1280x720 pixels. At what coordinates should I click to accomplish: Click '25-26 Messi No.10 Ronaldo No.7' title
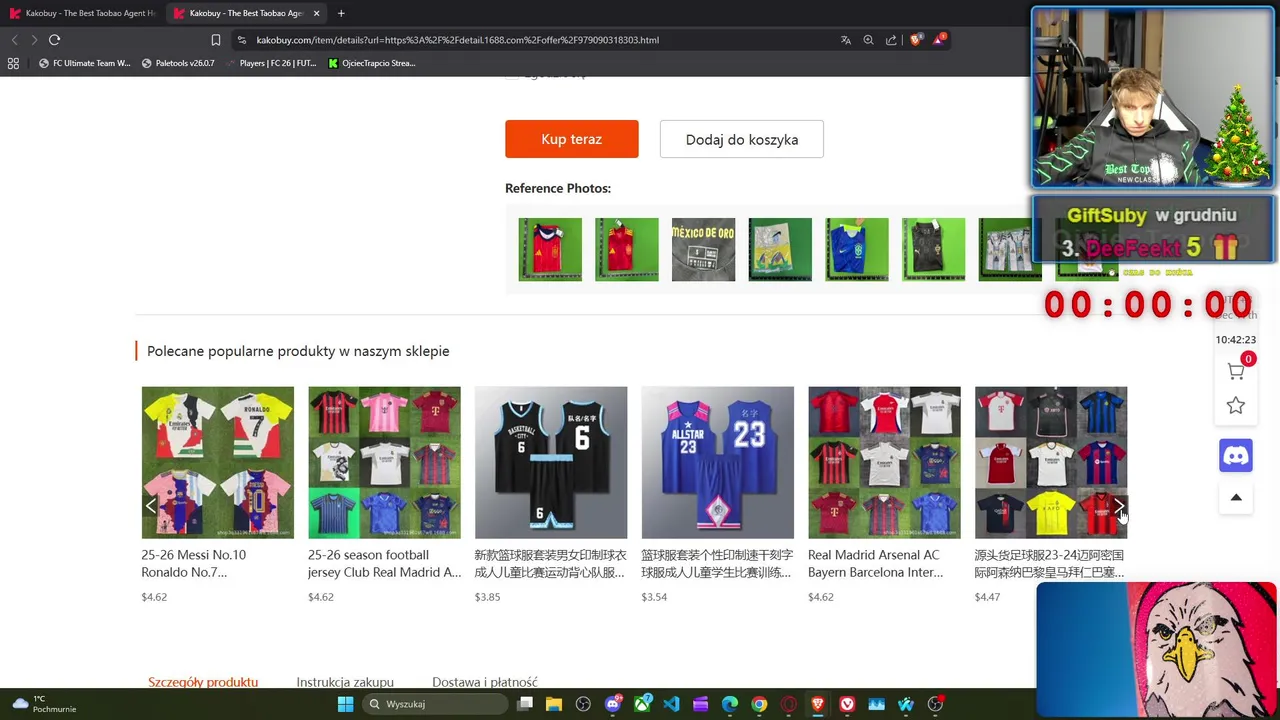tap(193, 563)
